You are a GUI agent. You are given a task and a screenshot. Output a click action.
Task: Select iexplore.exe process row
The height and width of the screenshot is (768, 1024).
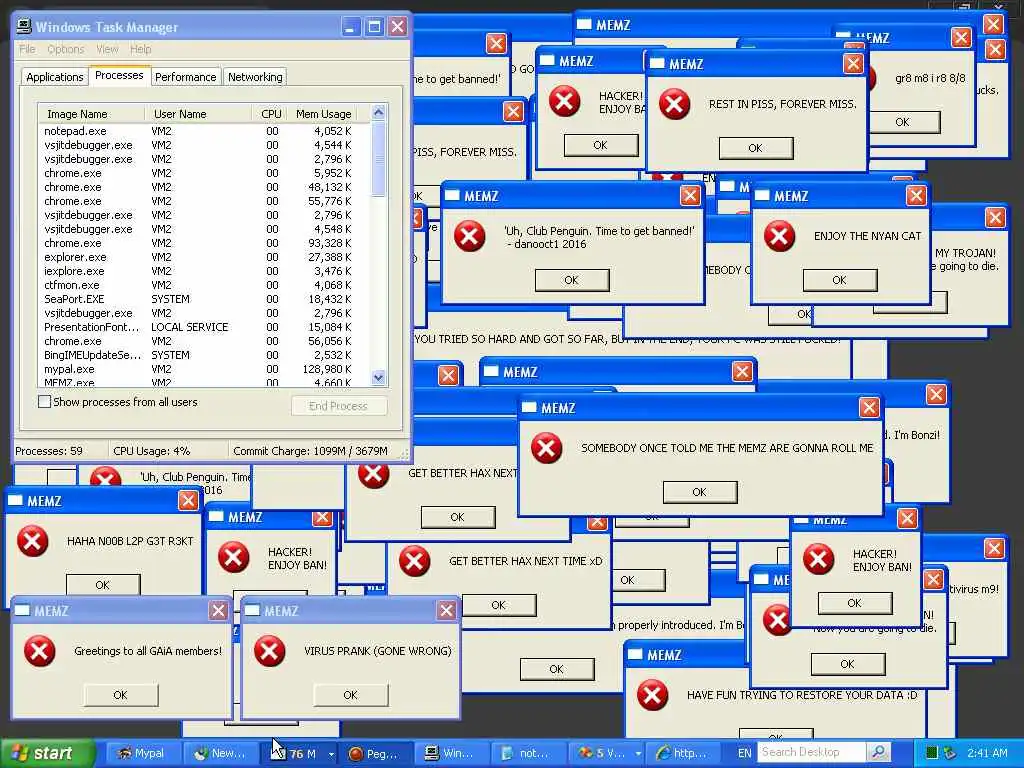pyautogui.click(x=204, y=271)
